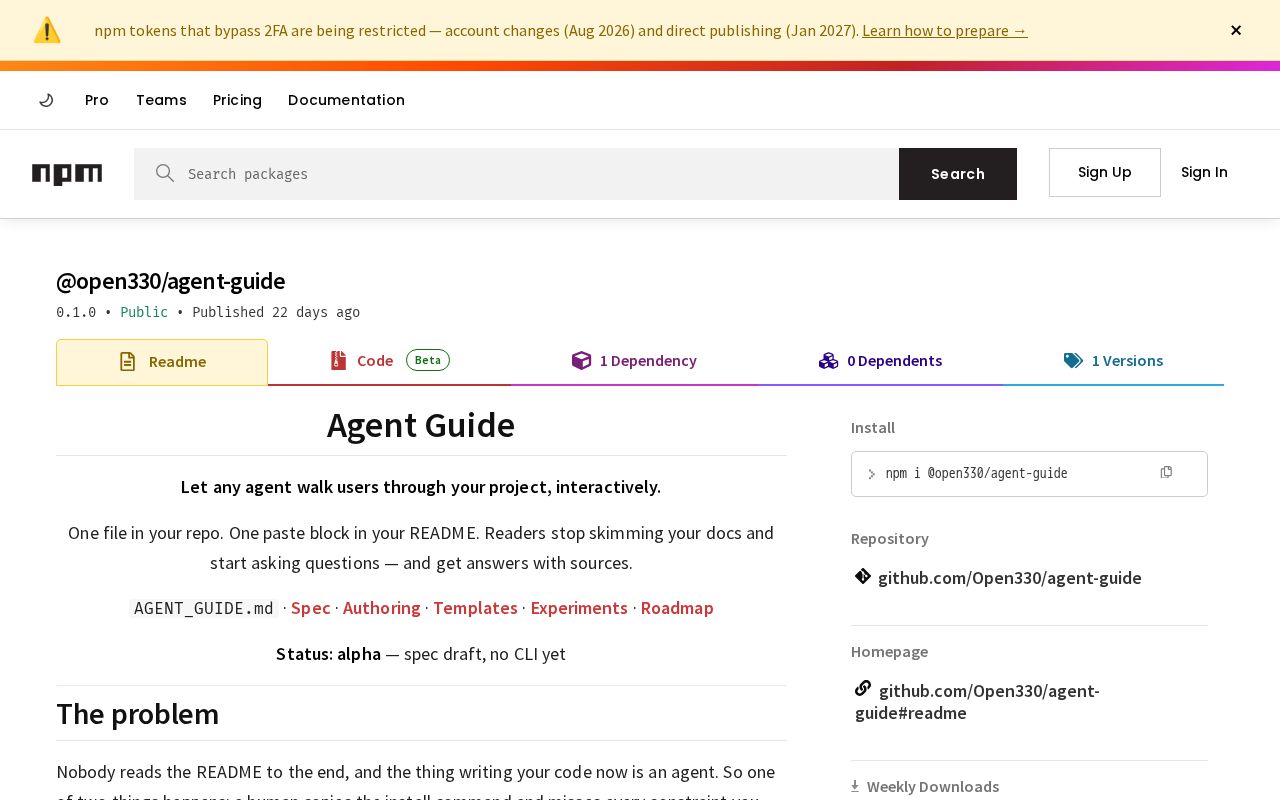Open Documentation from top navigation
Viewport: 1280px width, 800px height.
coord(346,100)
